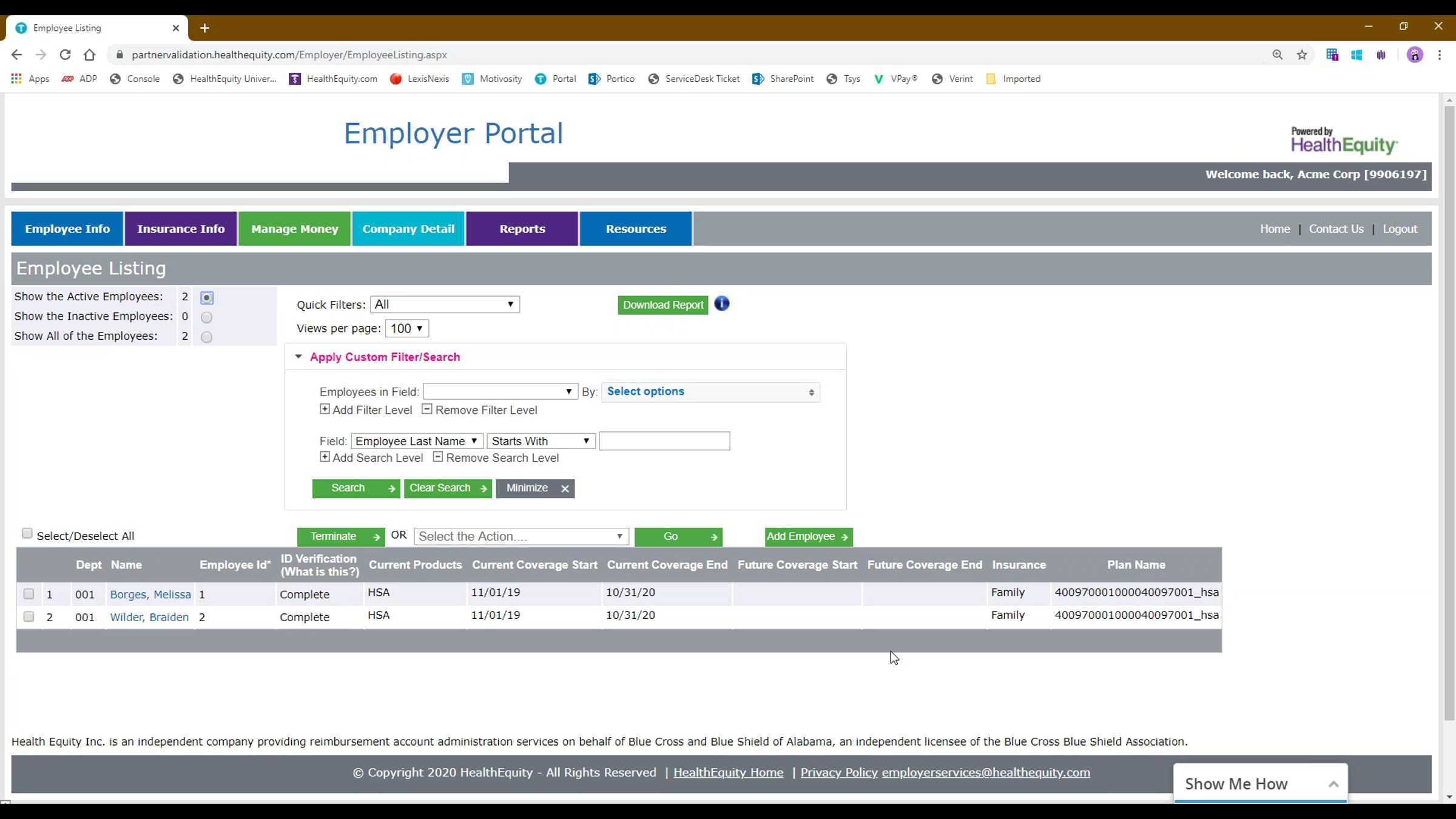Image resolution: width=1456 pixels, height=819 pixels.
Task: Open the Wilder, Braiden employee link
Action: tap(149, 617)
